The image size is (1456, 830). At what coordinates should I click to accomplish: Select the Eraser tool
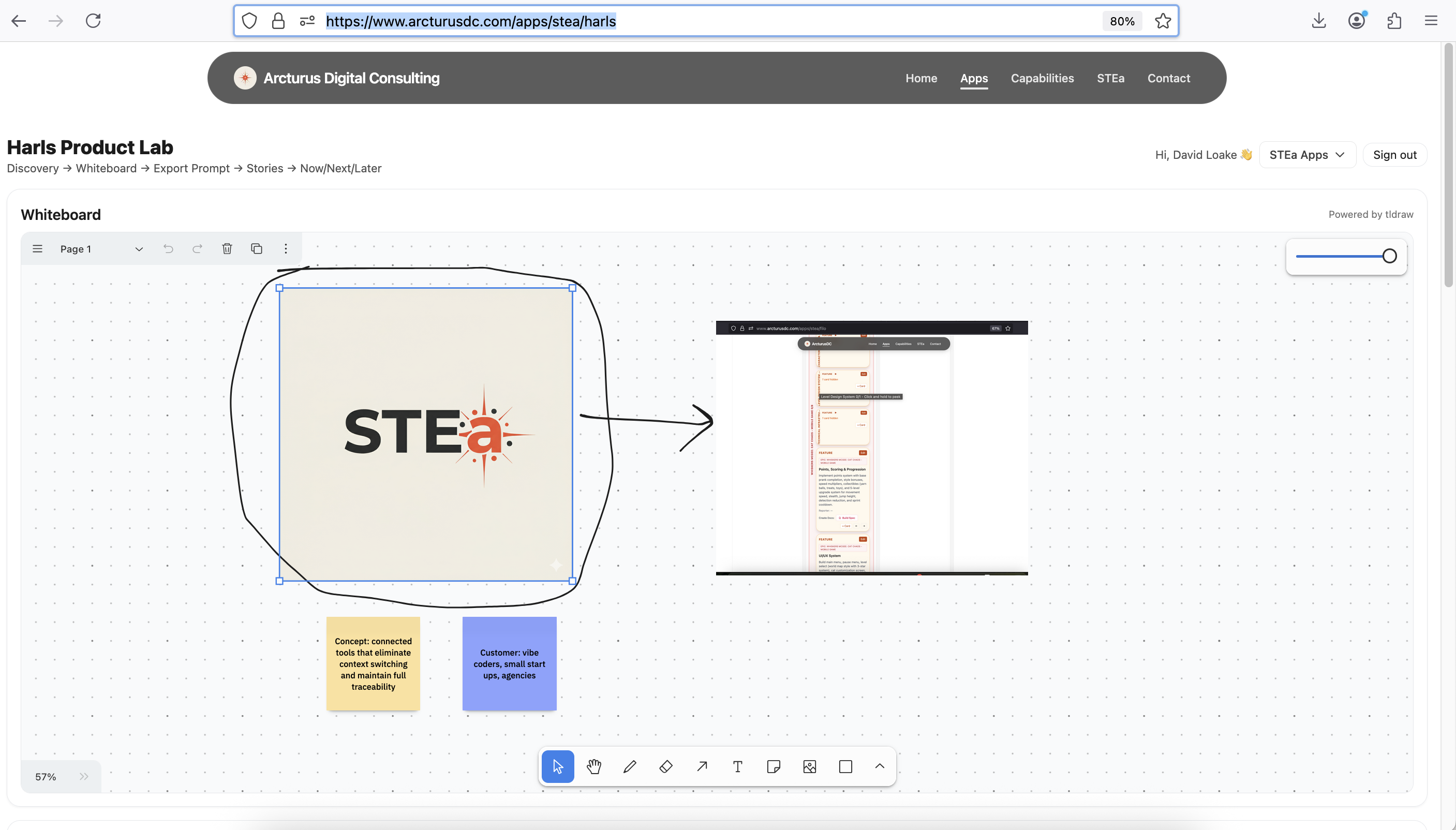[x=665, y=766]
